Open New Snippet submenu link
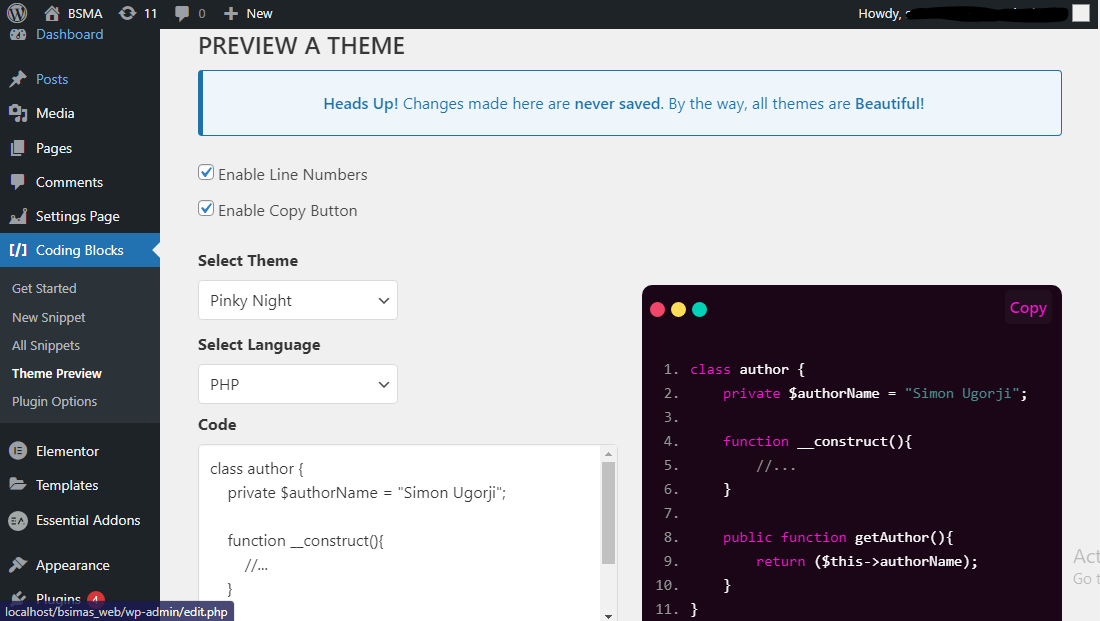This screenshot has height=621, width=1100. pos(48,317)
